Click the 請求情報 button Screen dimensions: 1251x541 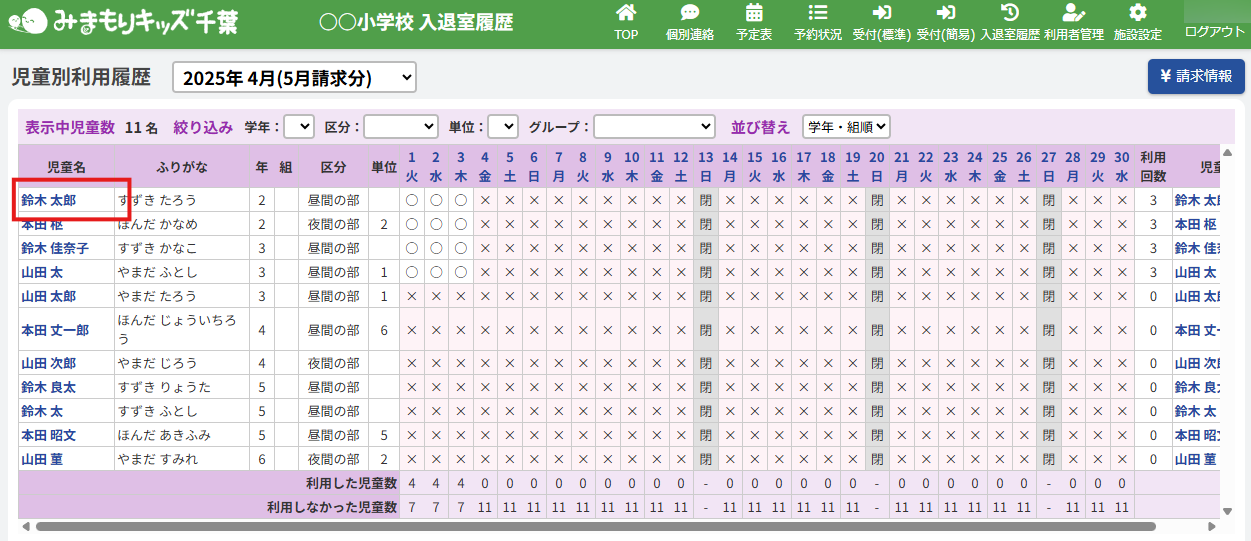(x=1196, y=76)
